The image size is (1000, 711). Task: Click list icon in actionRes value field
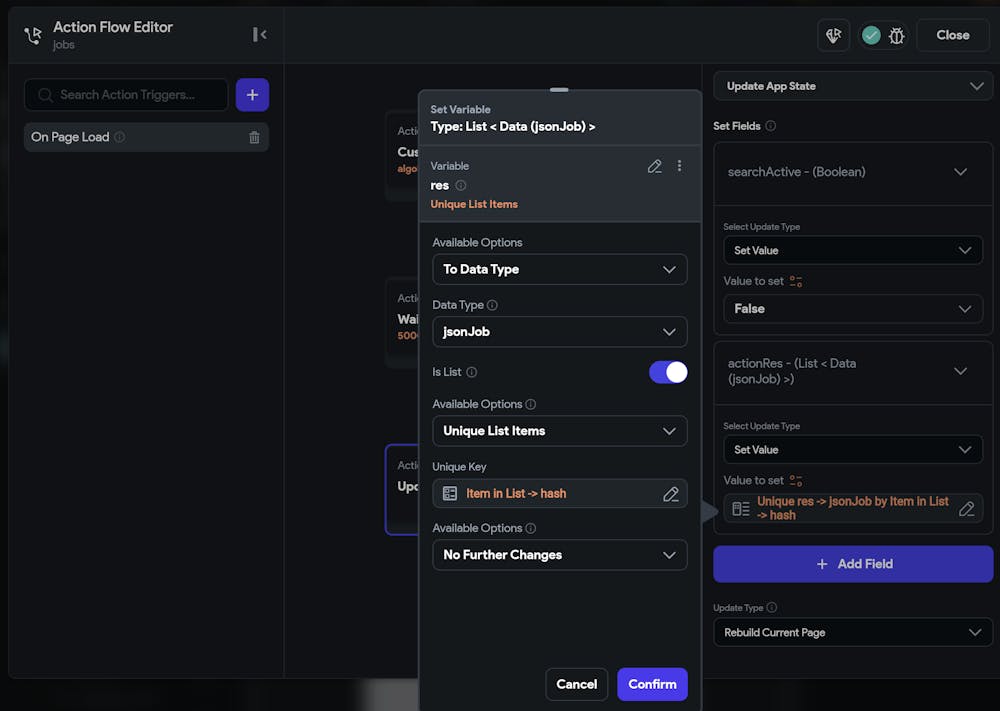click(x=740, y=509)
